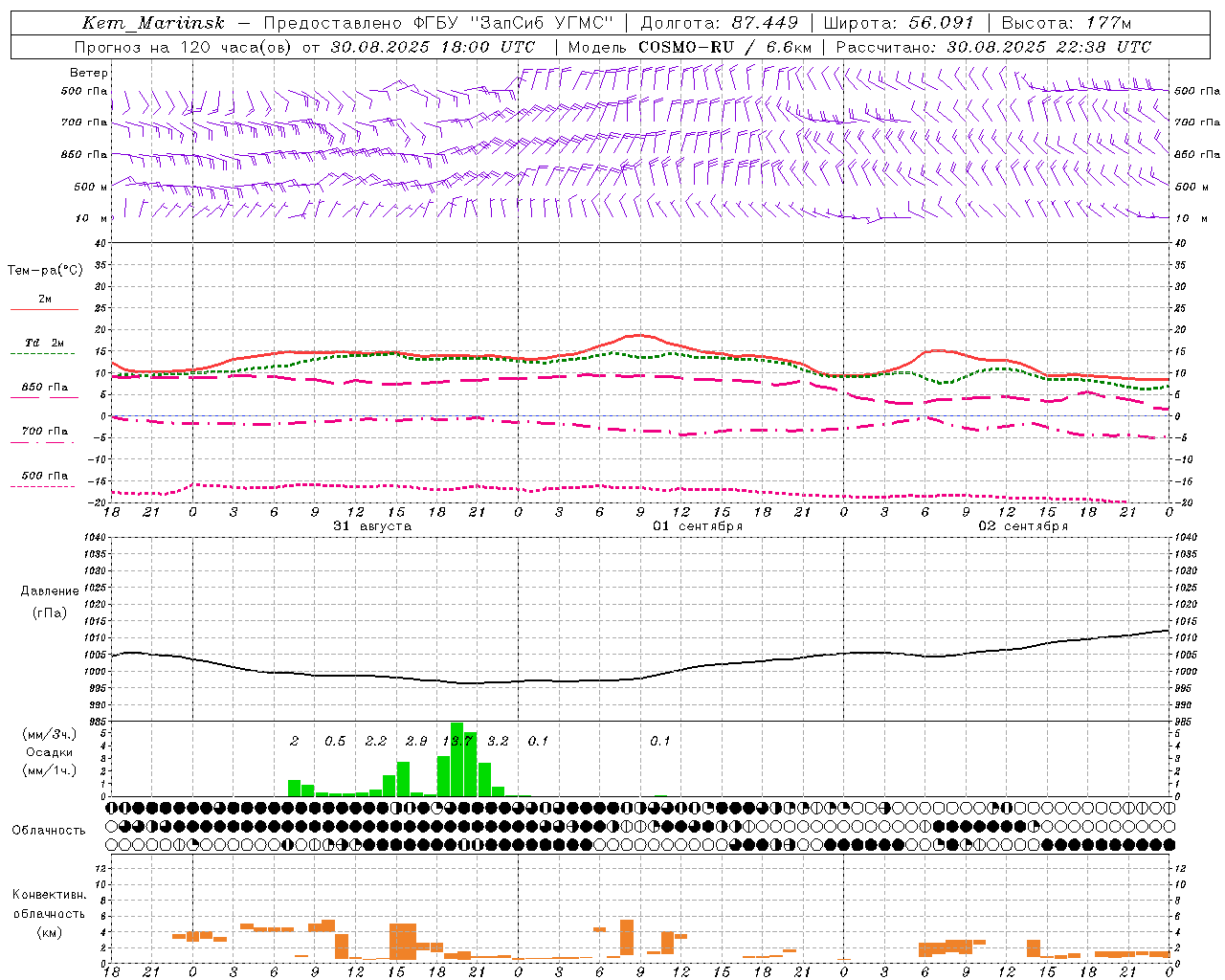This screenshot has width=1225, height=980.
Task: Click the tallest green precipitation bar
Action: click(457, 759)
